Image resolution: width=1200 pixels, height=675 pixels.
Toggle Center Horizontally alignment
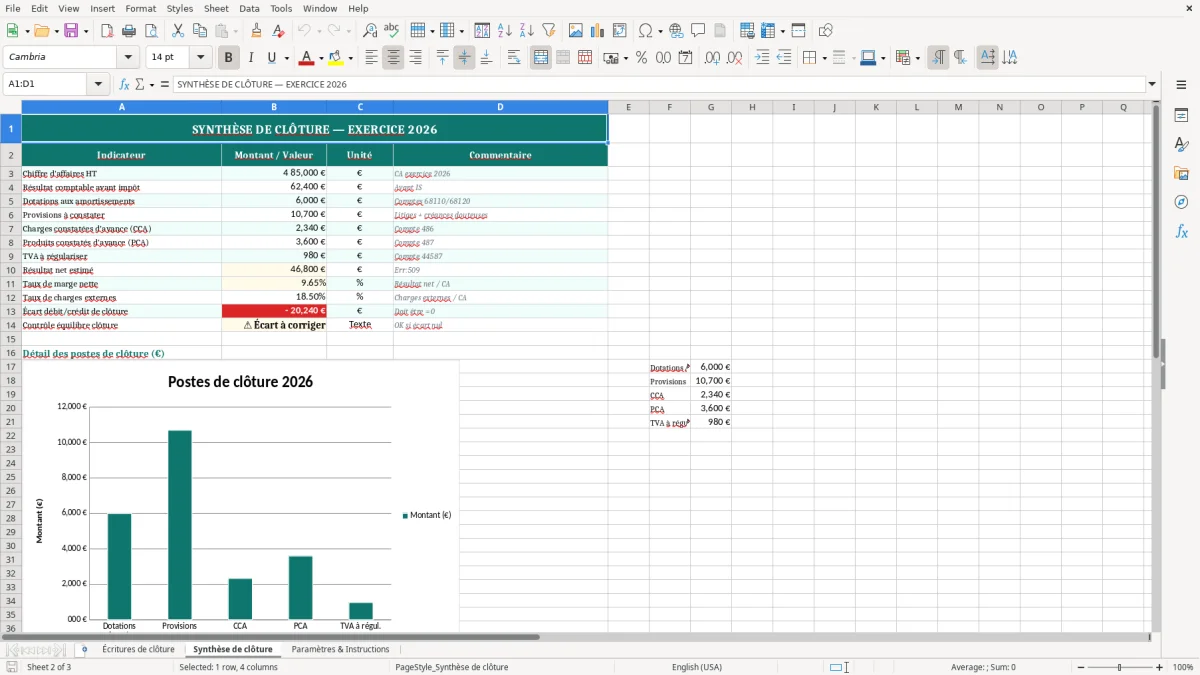[393, 58]
